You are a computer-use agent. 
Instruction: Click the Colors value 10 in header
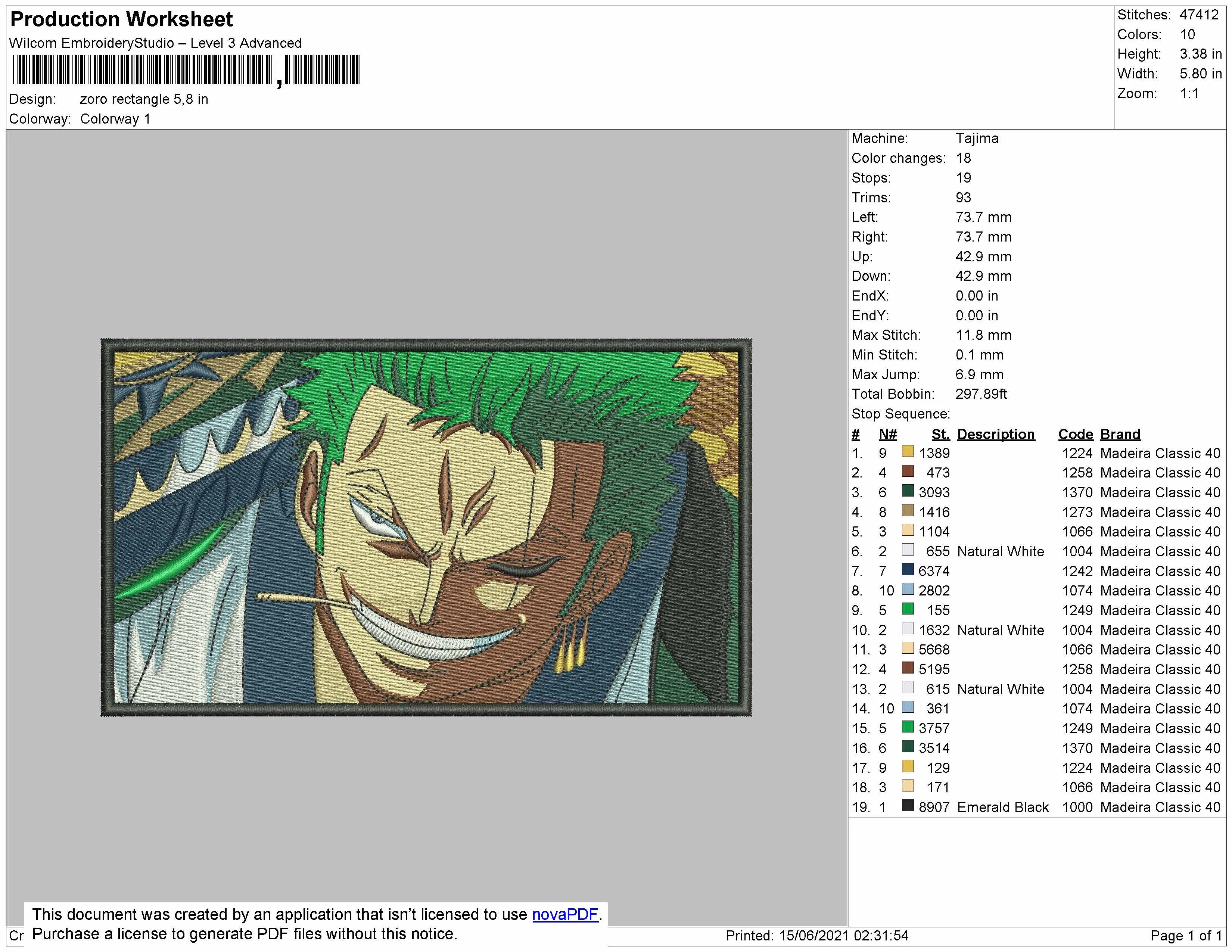coord(1188,34)
